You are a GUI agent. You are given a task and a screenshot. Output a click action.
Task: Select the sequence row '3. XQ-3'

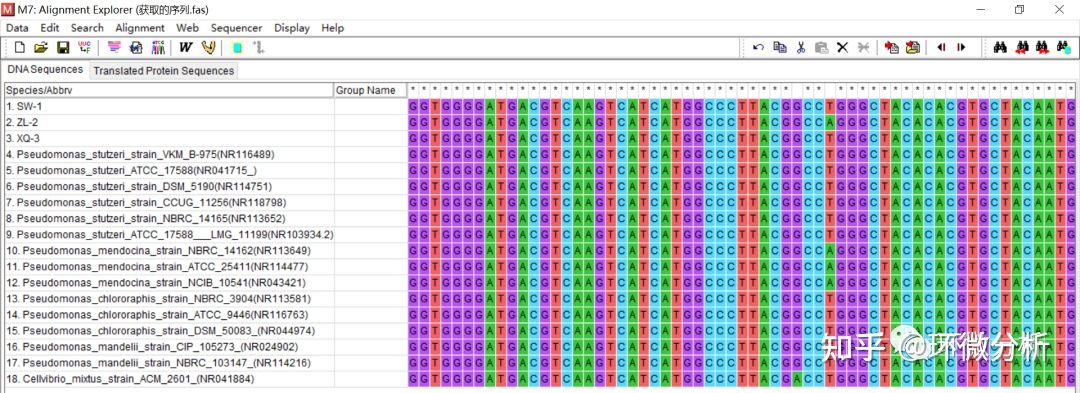[169, 138]
